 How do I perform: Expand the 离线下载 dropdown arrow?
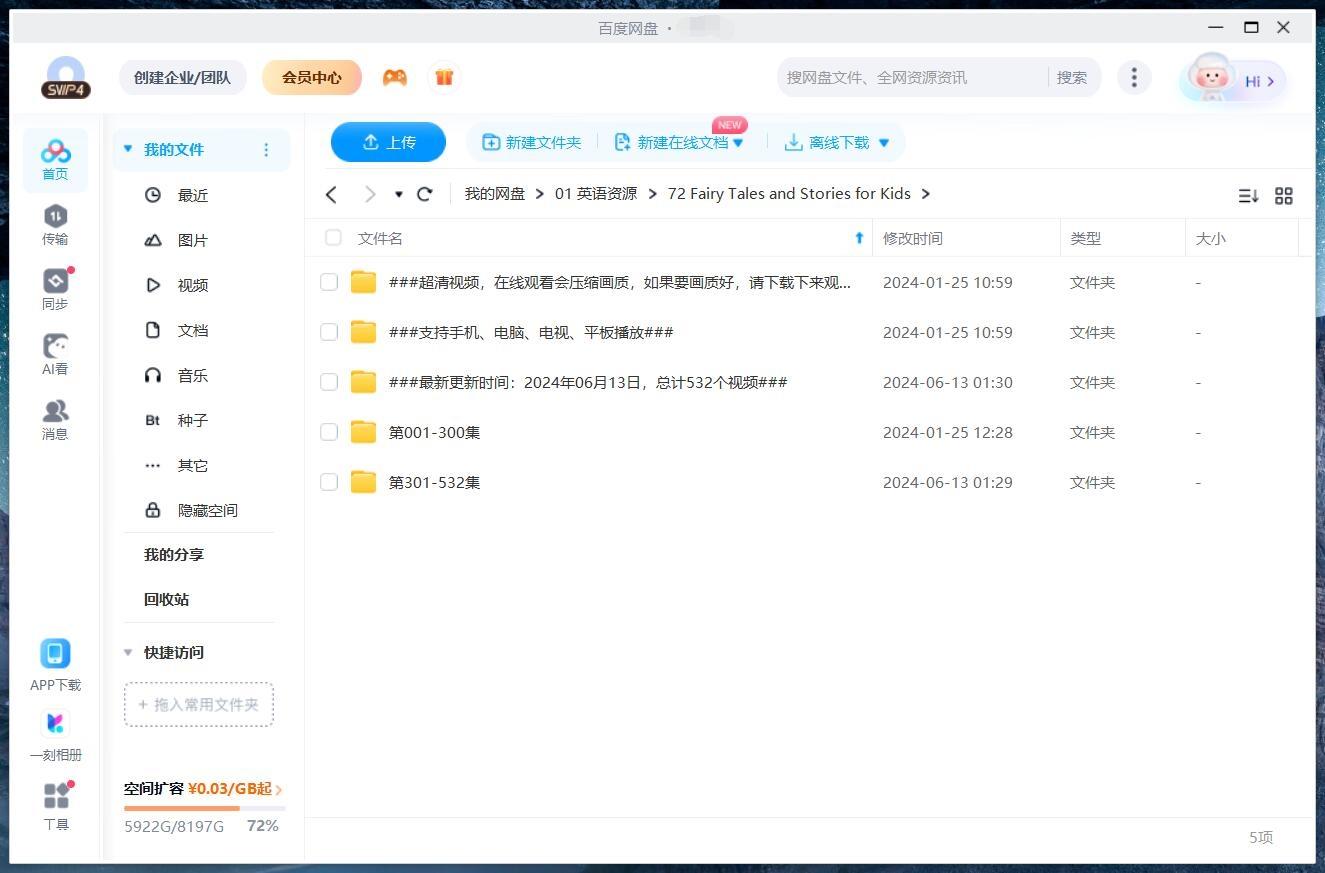[x=884, y=143]
